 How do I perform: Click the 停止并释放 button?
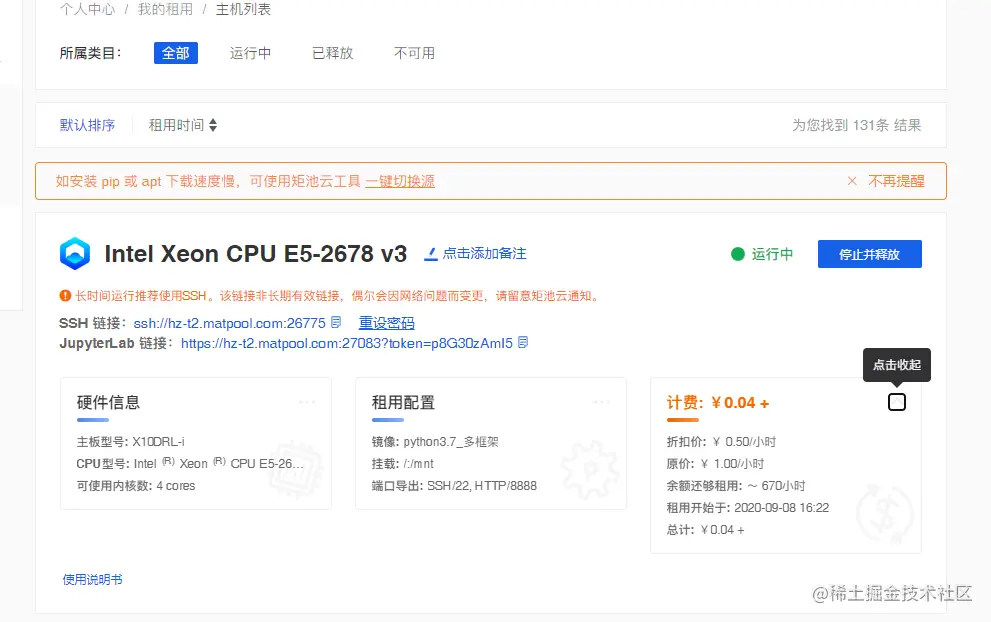point(870,254)
